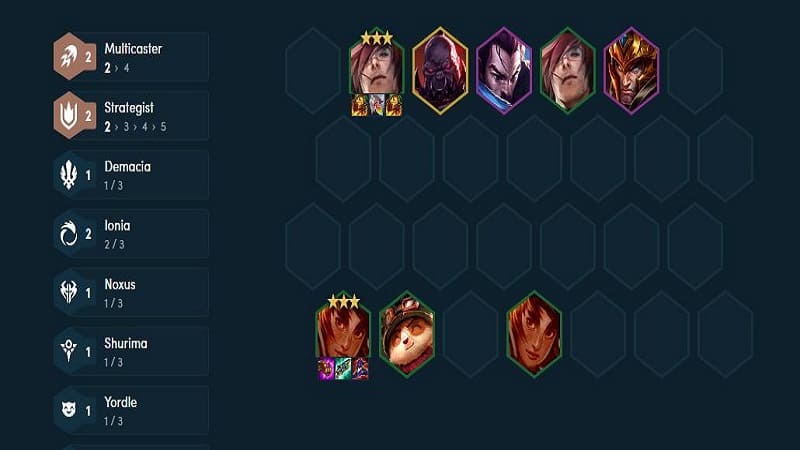Click the silver middle item under the top three-star champion
Screen dimensions: 800x450
coord(377,105)
